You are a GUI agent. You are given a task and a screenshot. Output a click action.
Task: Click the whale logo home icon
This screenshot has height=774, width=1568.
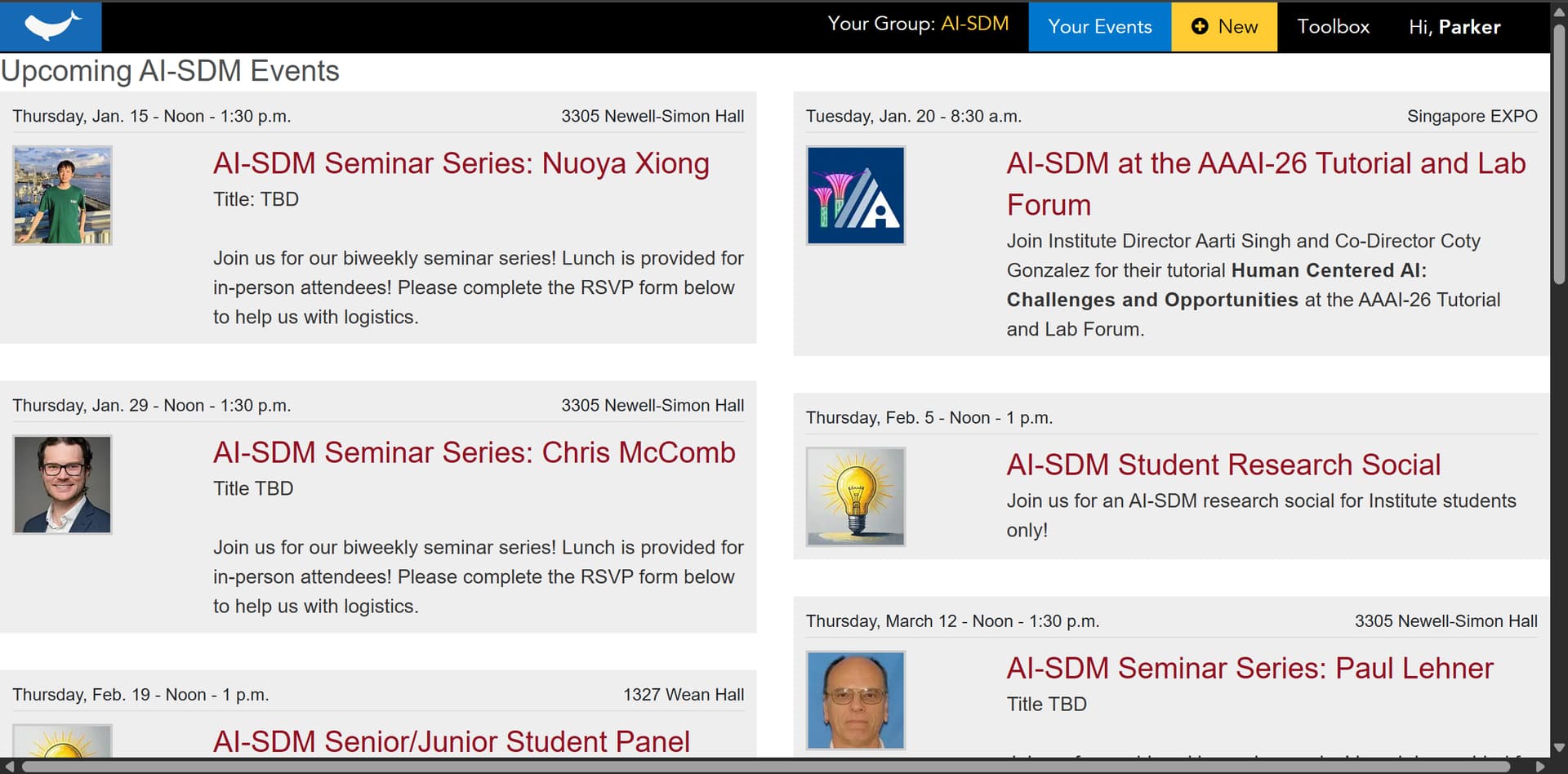click(51, 26)
